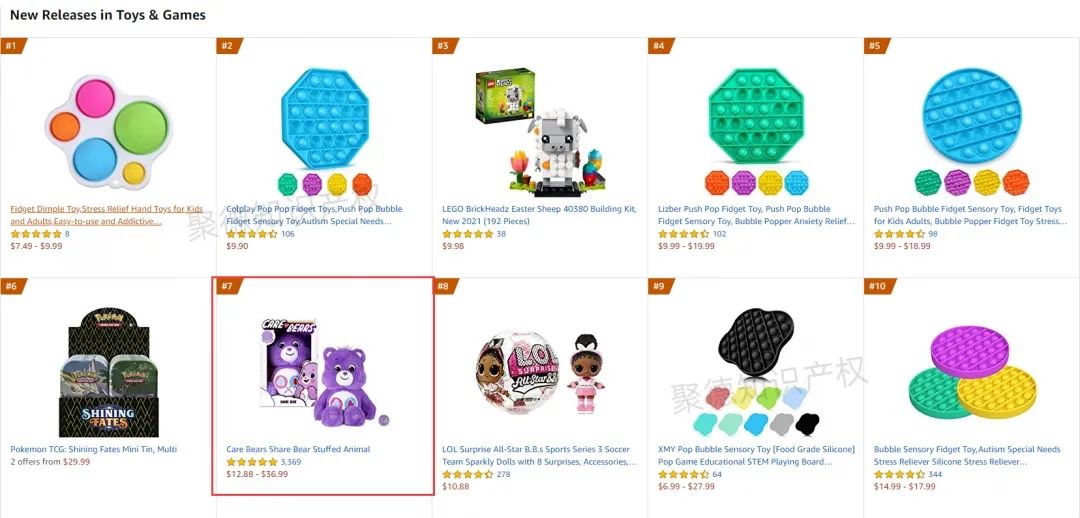Open the Care Bears Share Bear image

tap(324, 373)
